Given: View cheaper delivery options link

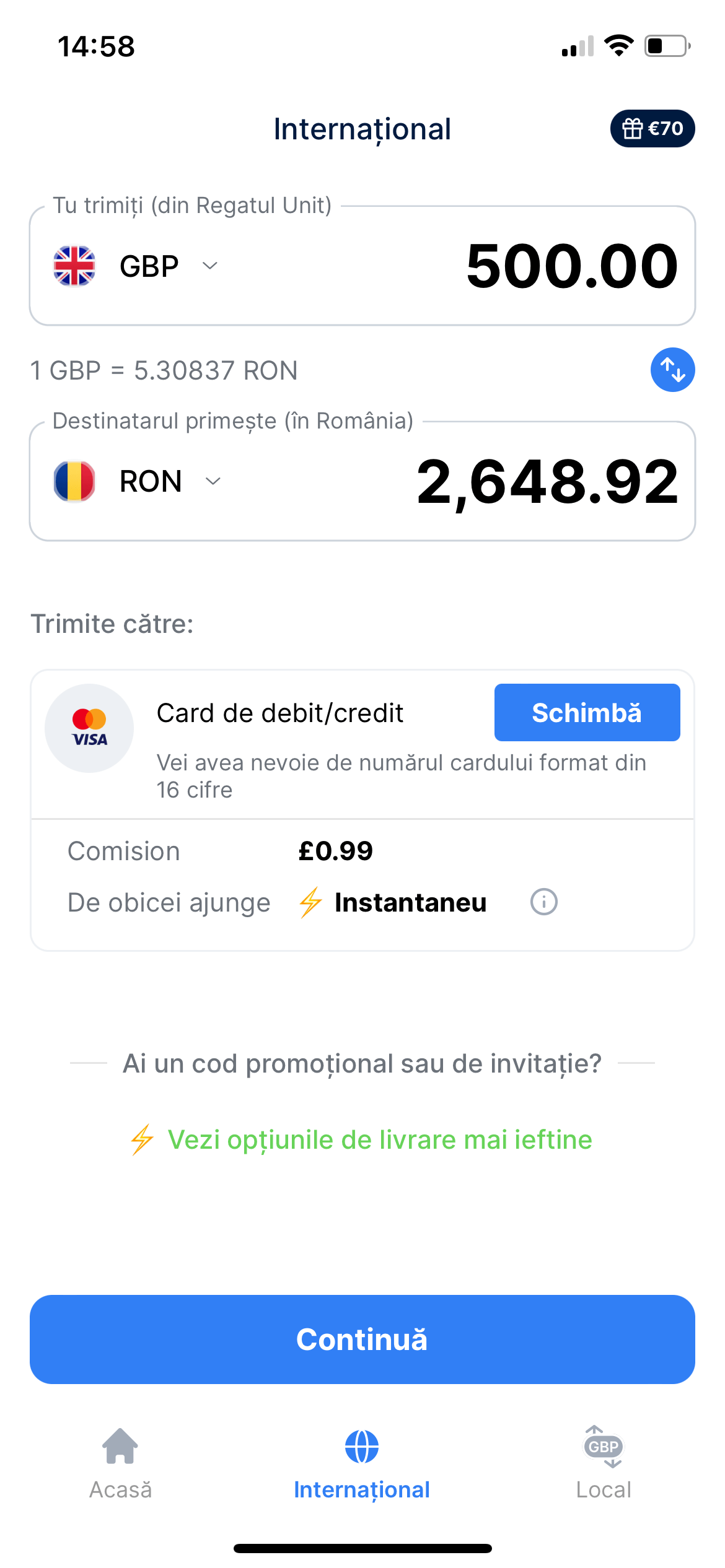Looking at the screenshot, I should click(379, 1139).
